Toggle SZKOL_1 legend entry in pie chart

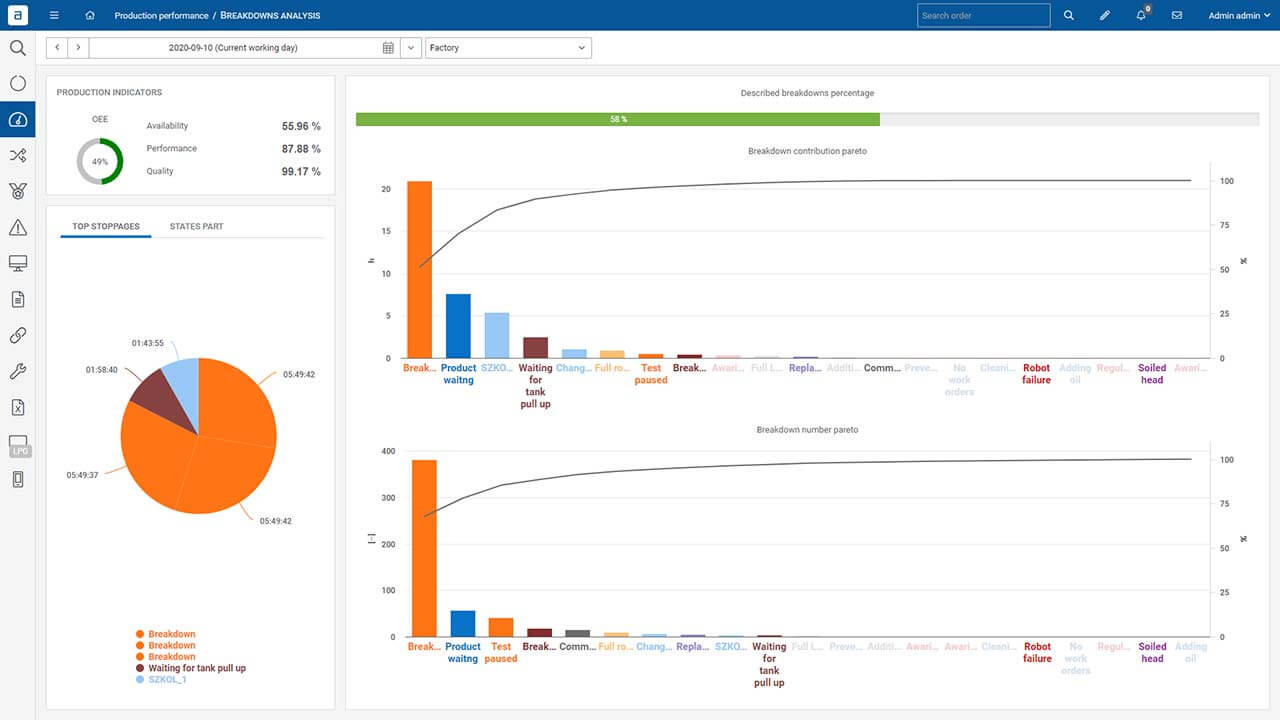pos(161,680)
